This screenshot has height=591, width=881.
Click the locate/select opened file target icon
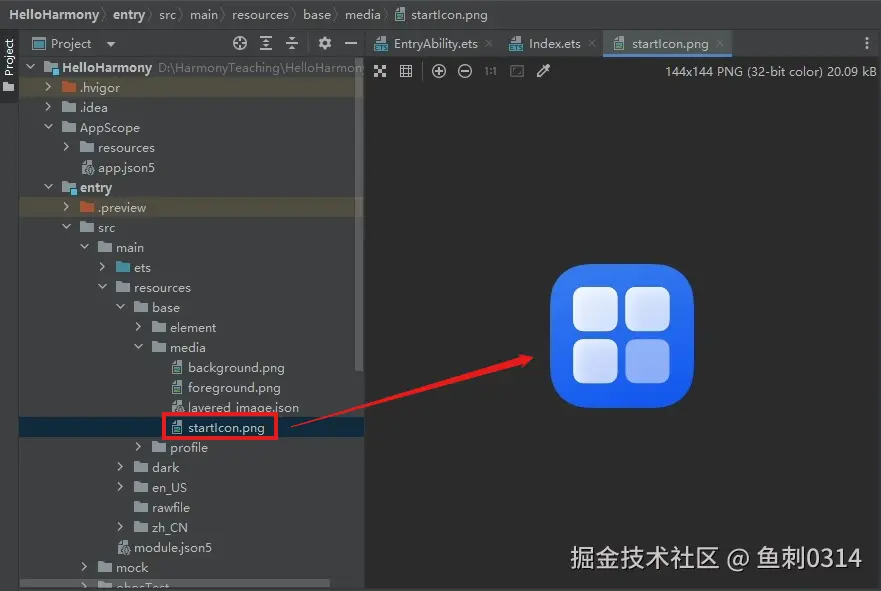240,43
